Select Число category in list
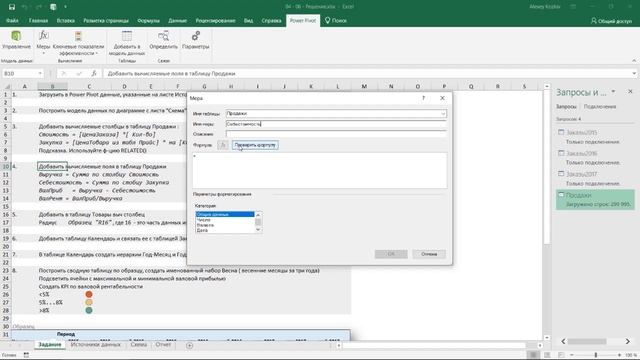 (x=224, y=220)
